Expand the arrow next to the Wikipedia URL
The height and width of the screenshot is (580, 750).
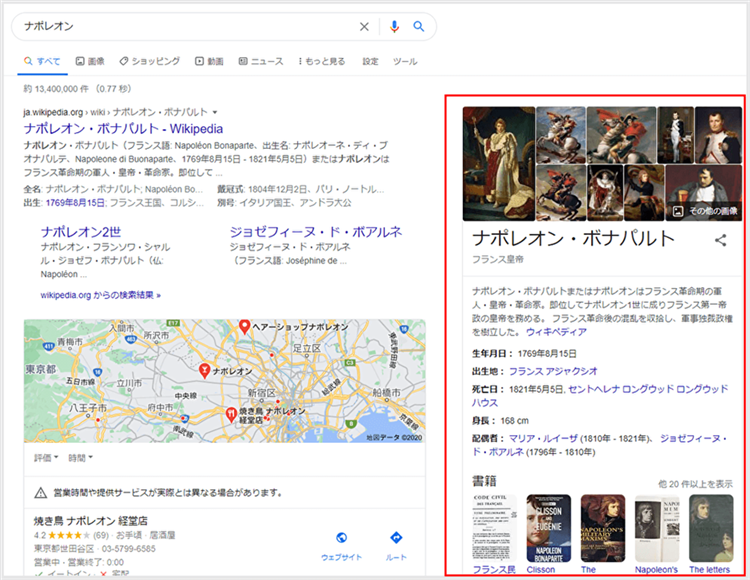pyautogui.click(x=215, y=112)
